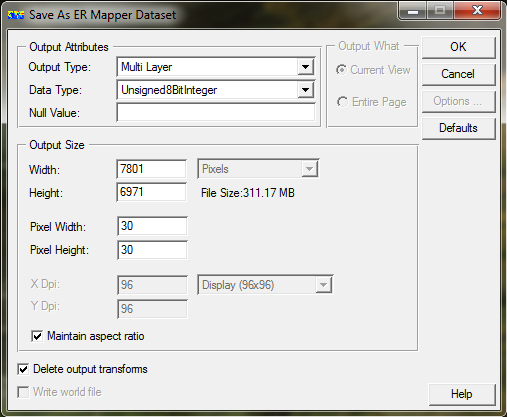Open the Output Type dropdown arrow
507x417 pixels.
coord(305,67)
